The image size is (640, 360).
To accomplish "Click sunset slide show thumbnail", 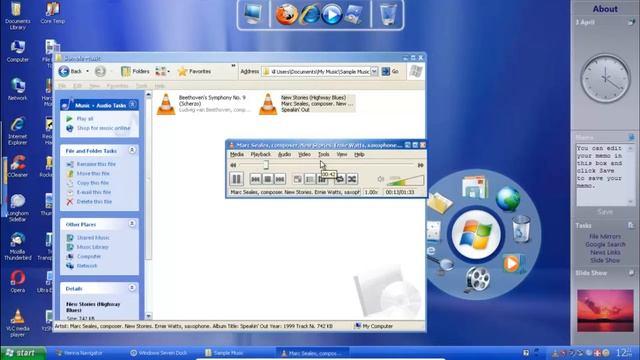I will click(605, 311).
